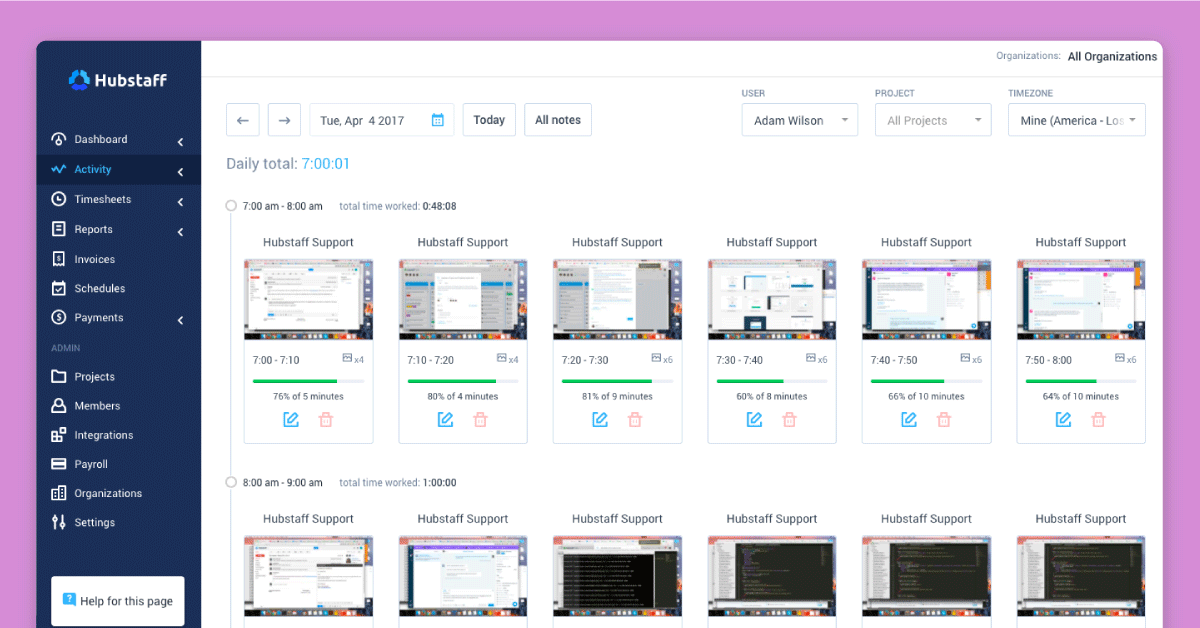Click the 80% activity progress bar
The height and width of the screenshot is (628, 1200).
[x=463, y=381]
